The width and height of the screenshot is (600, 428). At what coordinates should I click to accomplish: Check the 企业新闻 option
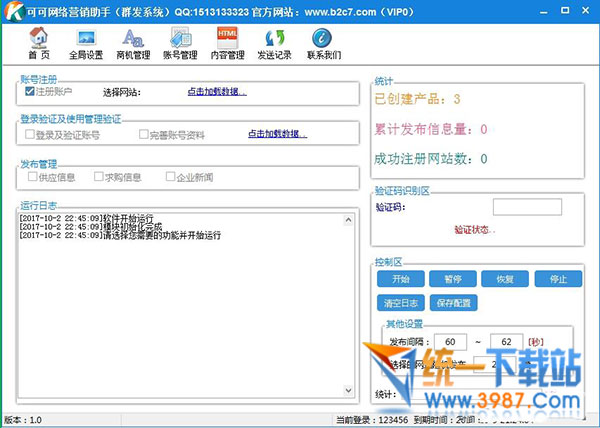point(171,177)
